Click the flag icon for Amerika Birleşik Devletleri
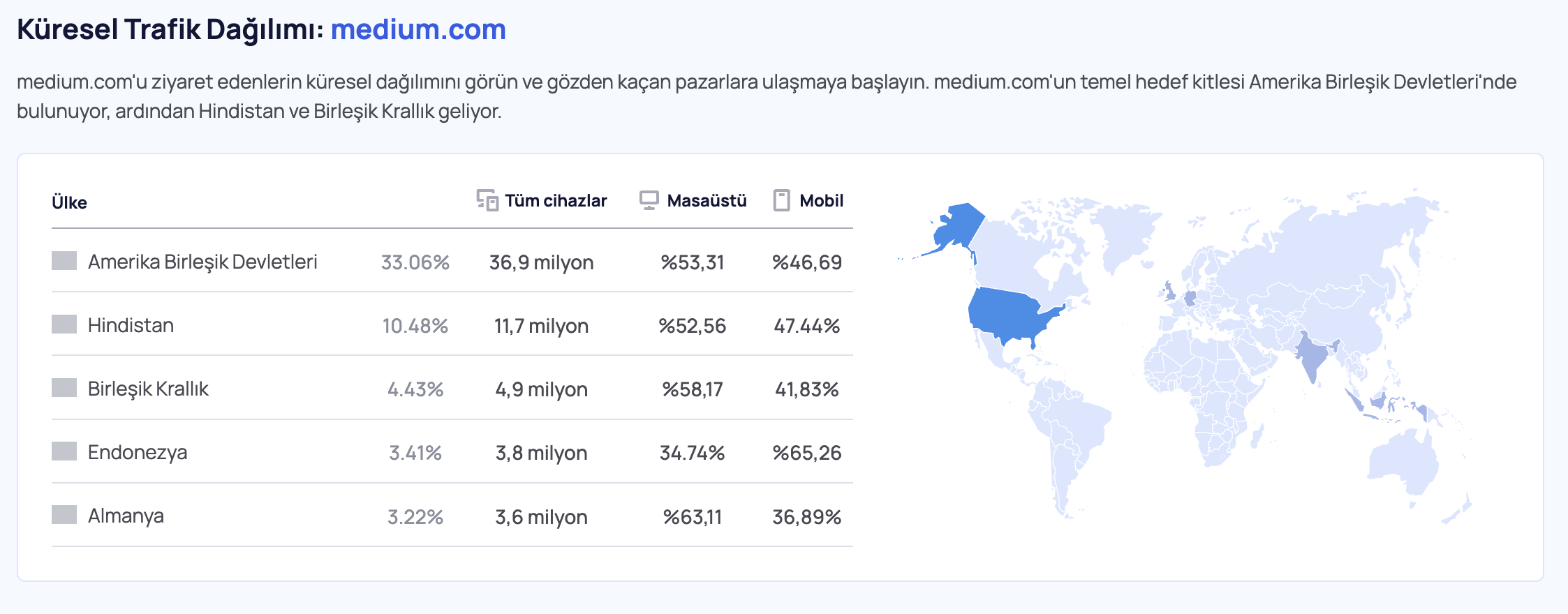Viewport: 1568px width, 614px height. tap(64, 261)
